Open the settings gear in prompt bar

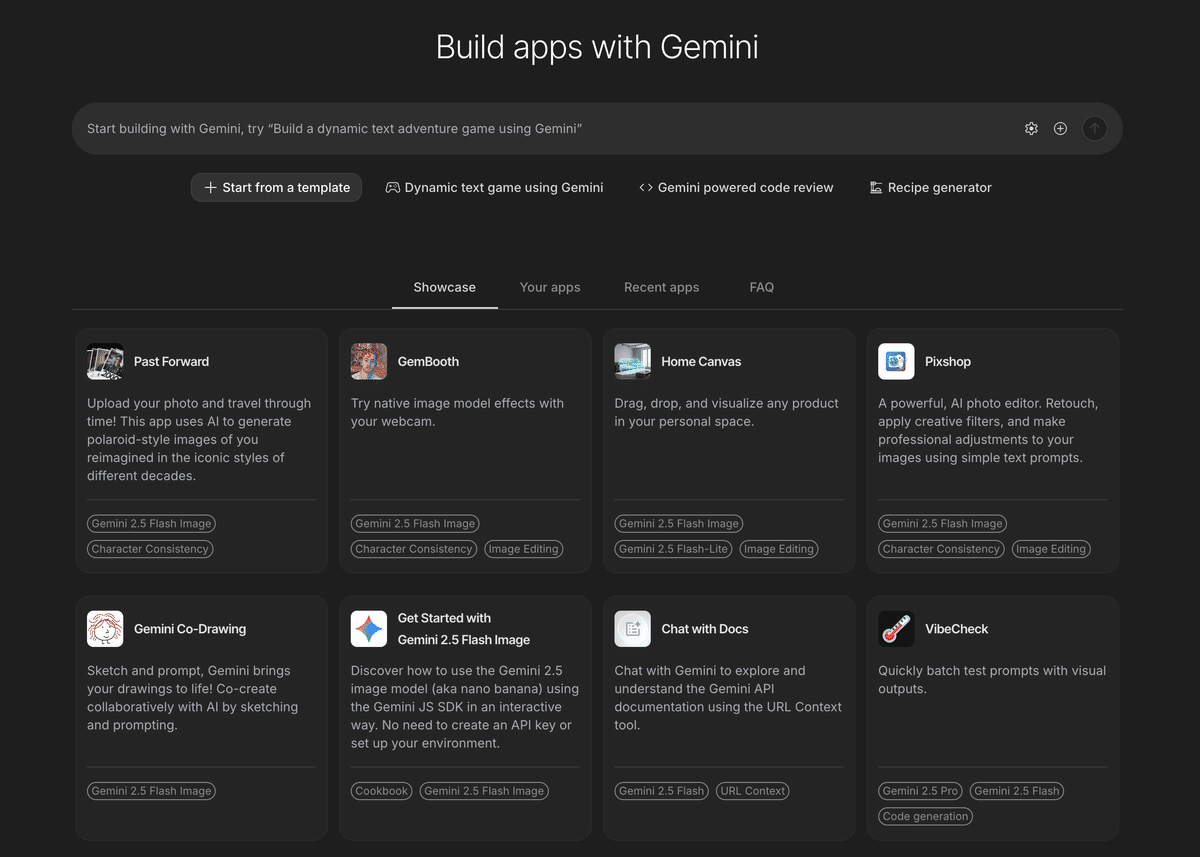click(1031, 129)
